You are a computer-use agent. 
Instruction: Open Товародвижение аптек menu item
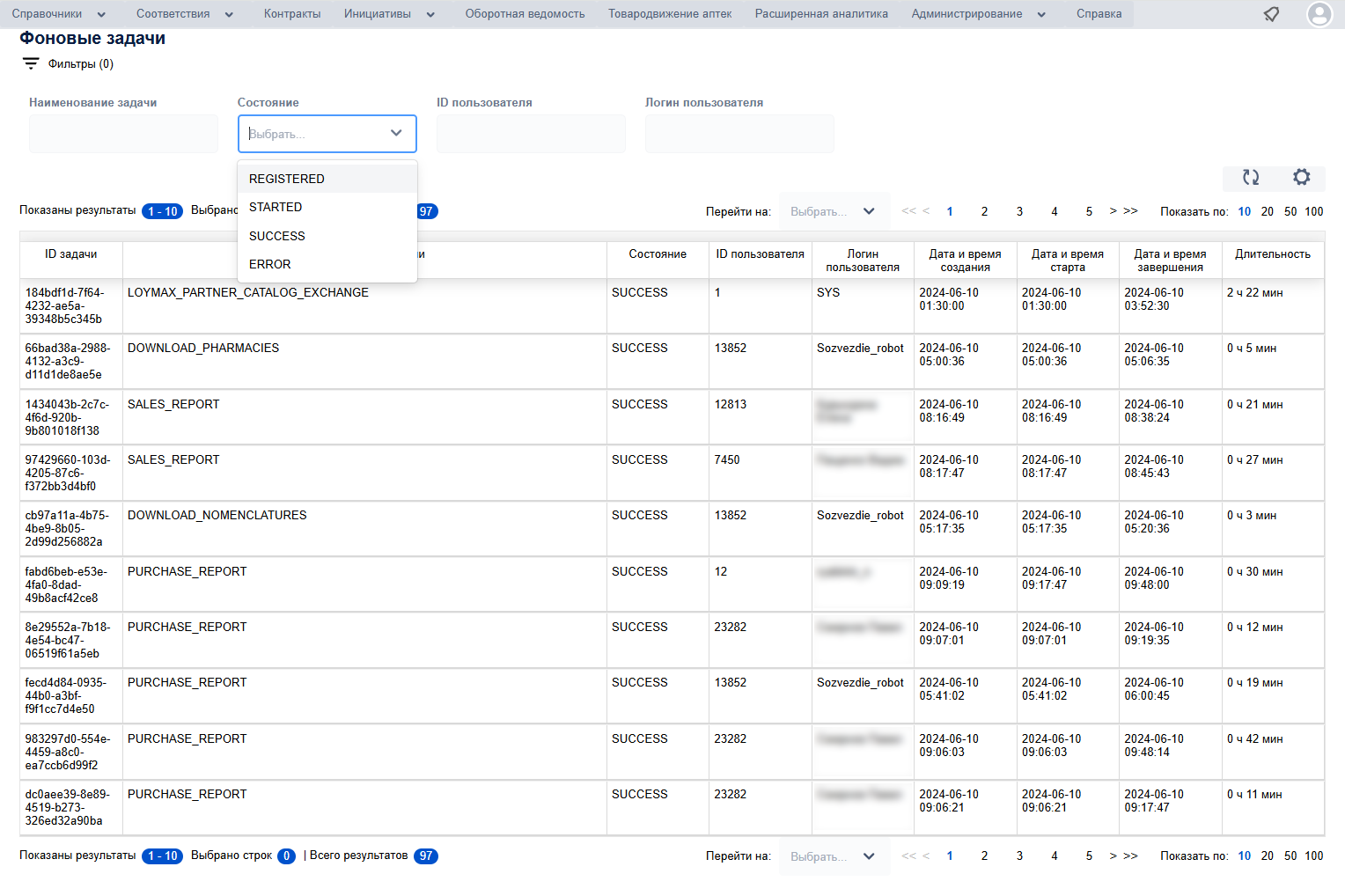point(670,14)
